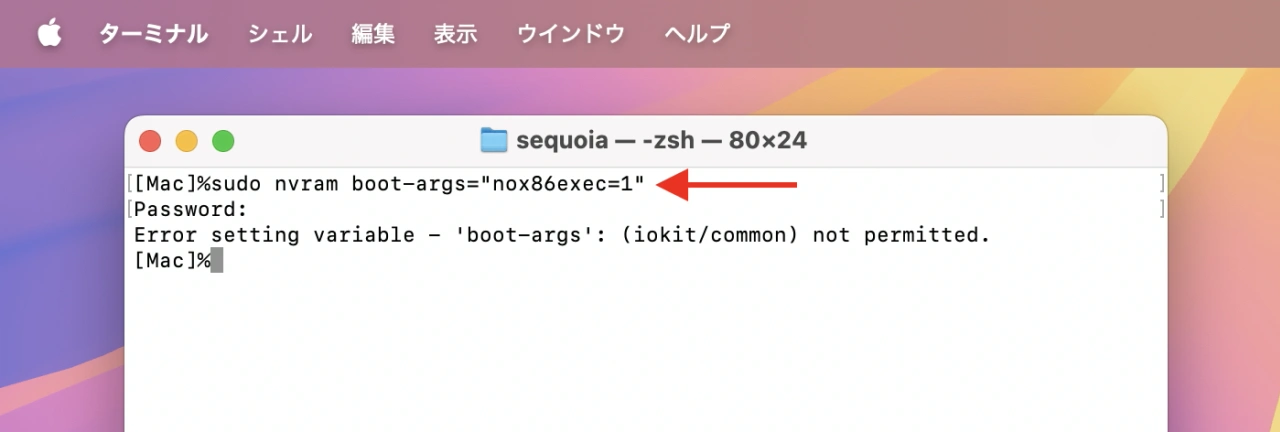Close the Terminal window with the red button

click(x=150, y=141)
